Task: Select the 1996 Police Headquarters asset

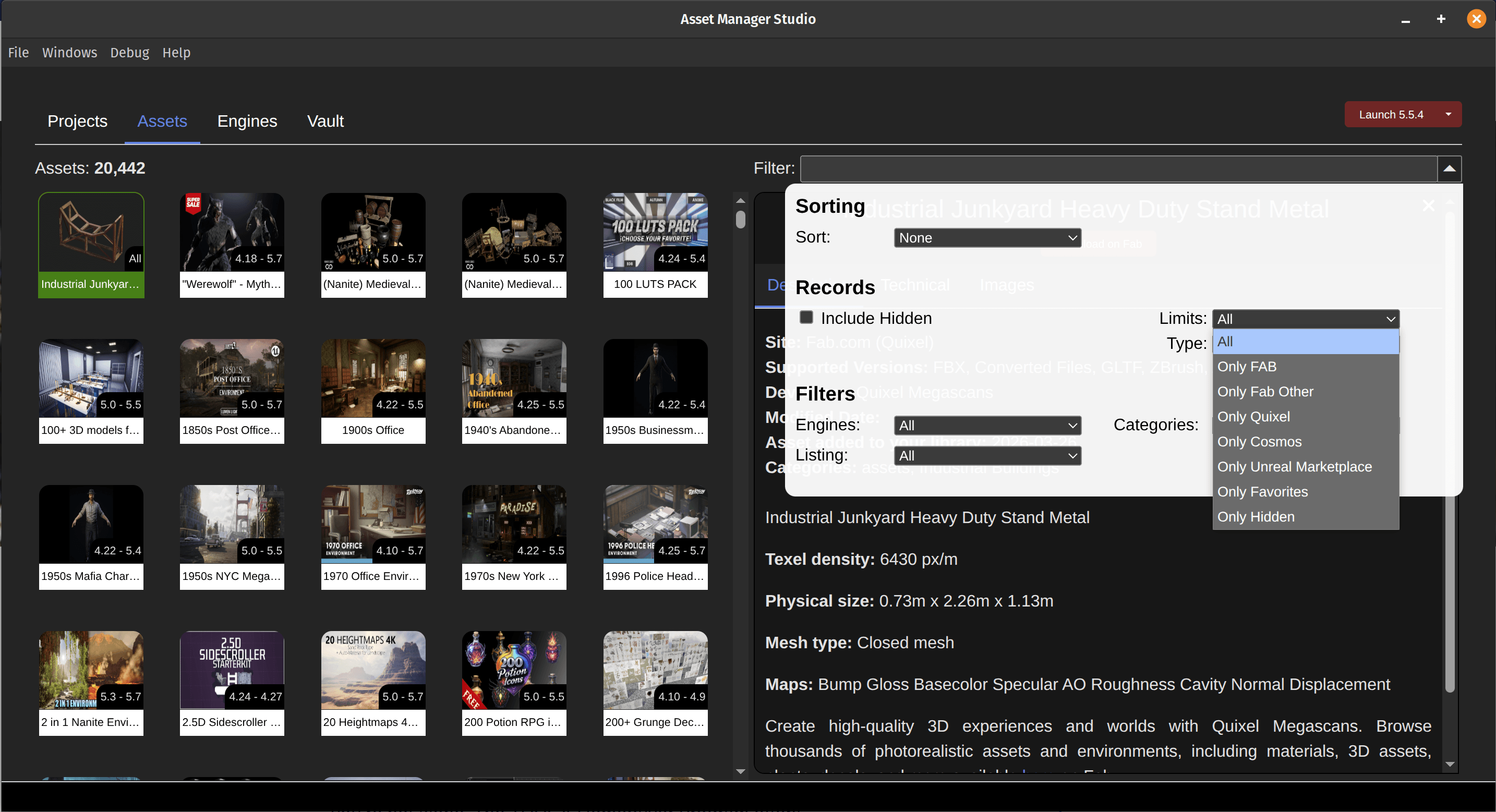Action: coord(655,537)
